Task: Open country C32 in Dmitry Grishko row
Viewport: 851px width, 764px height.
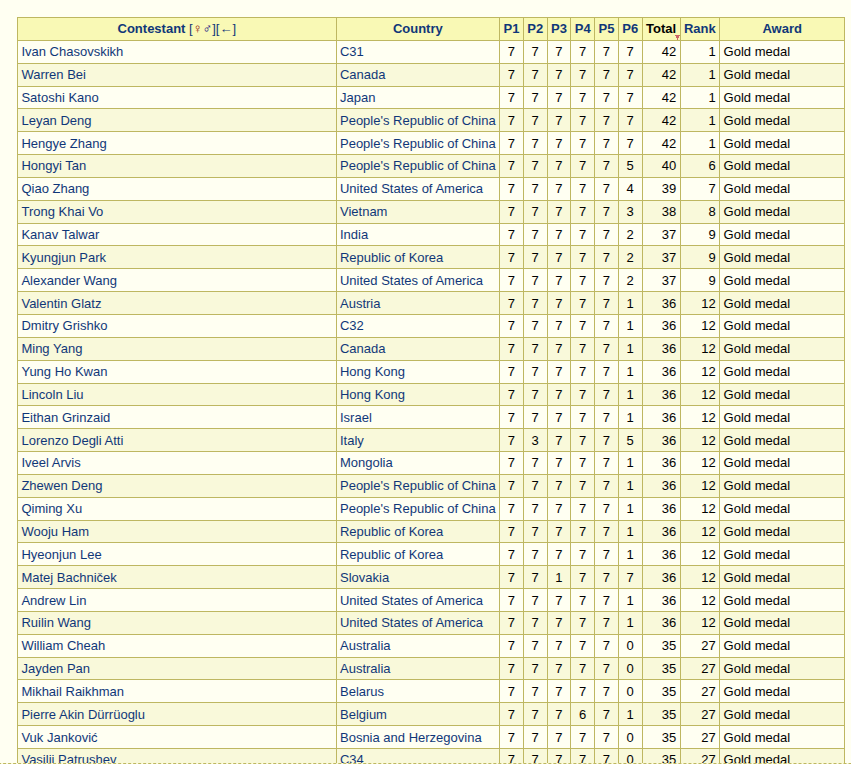Action: [352, 326]
